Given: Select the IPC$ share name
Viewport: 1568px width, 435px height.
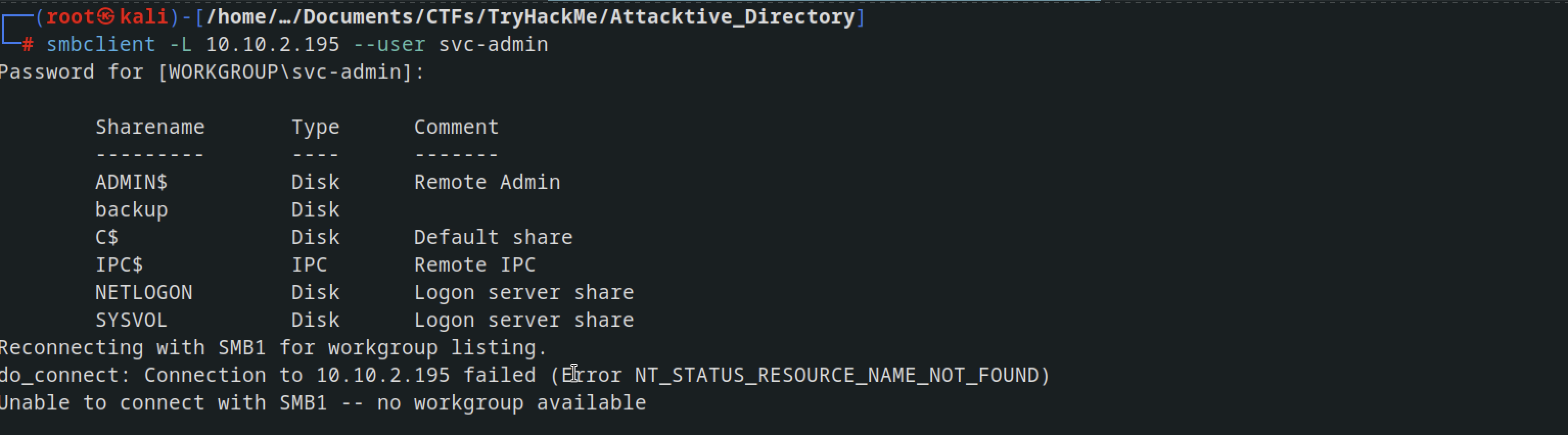Looking at the screenshot, I should (x=119, y=264).
